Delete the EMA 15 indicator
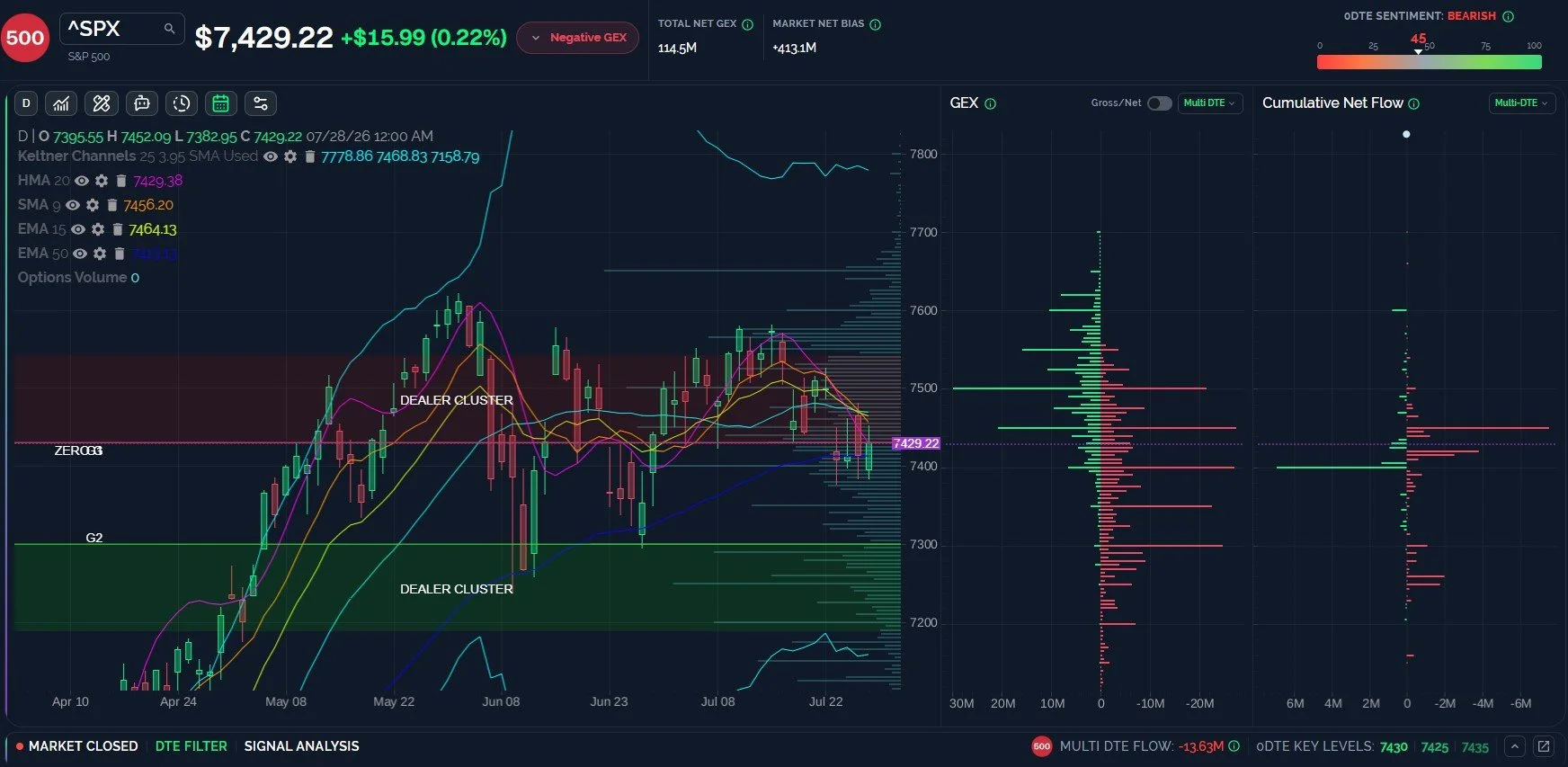 pyautogui.click(x=118, y=229)
